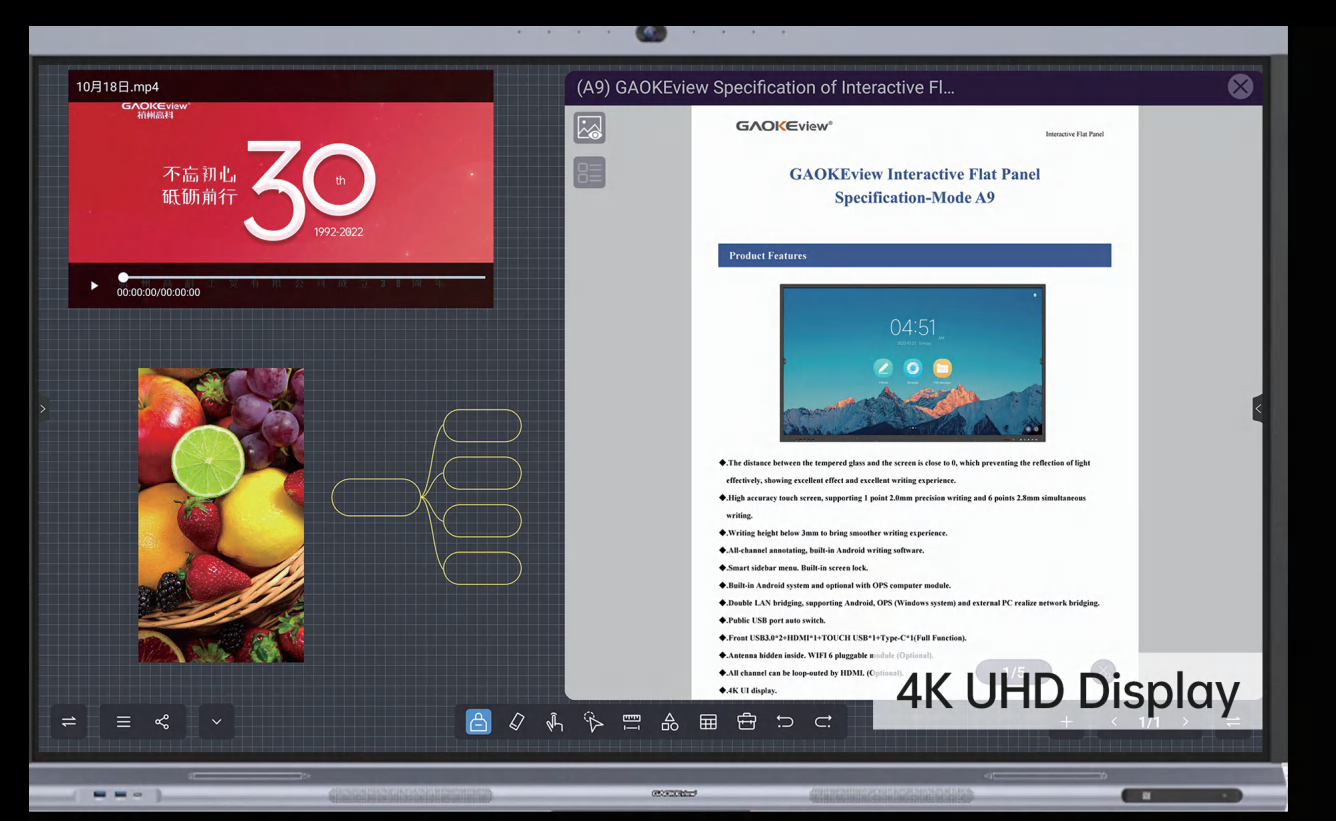
Task: Select the lasso selection pointer tool
Action: [x=593, y=721]
